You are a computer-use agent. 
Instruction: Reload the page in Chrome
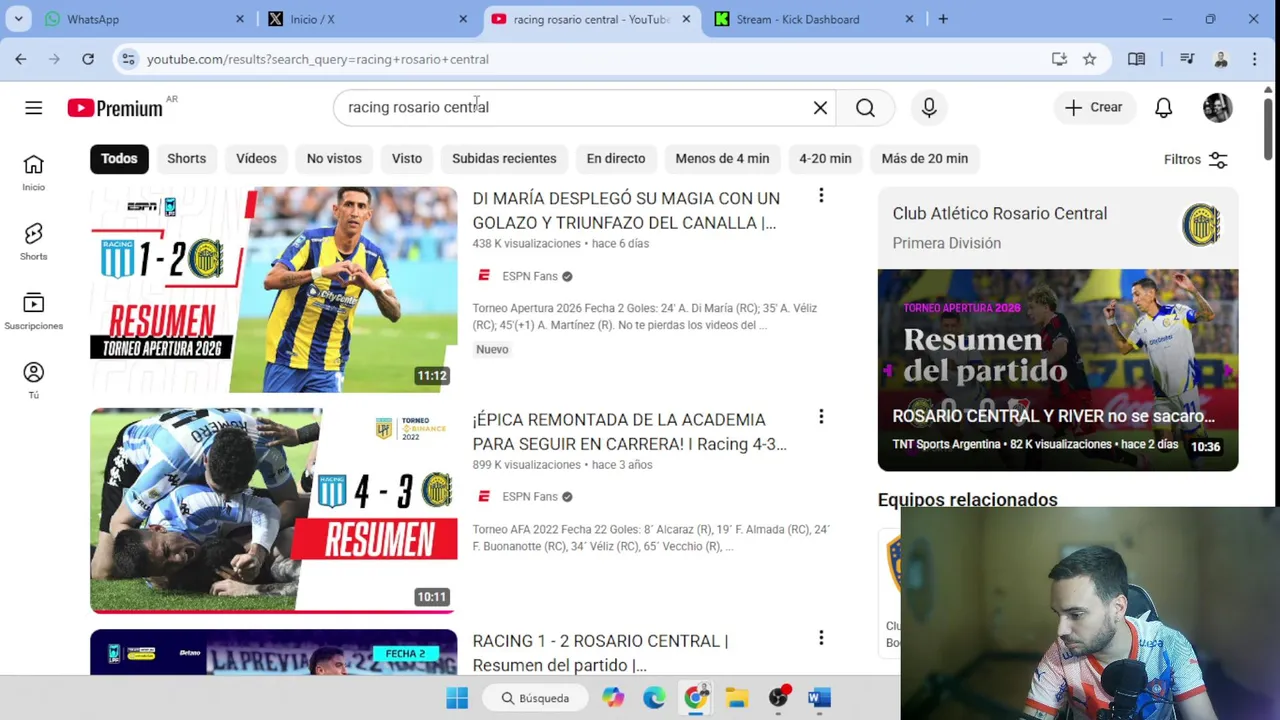[x=88, y=59]
